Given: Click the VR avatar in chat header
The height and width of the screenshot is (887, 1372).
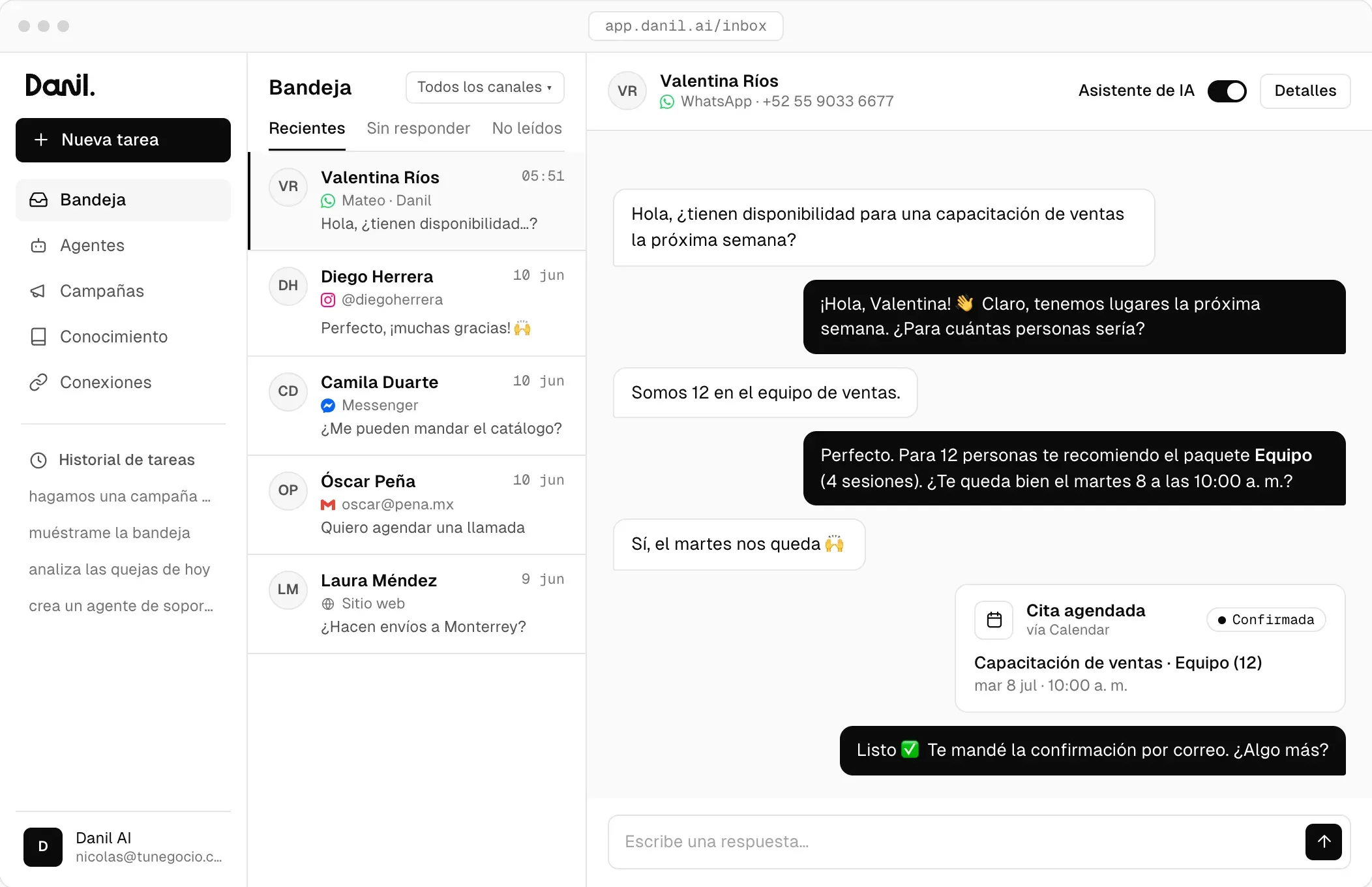Looking at the screenshot, I should click(627, 91).
